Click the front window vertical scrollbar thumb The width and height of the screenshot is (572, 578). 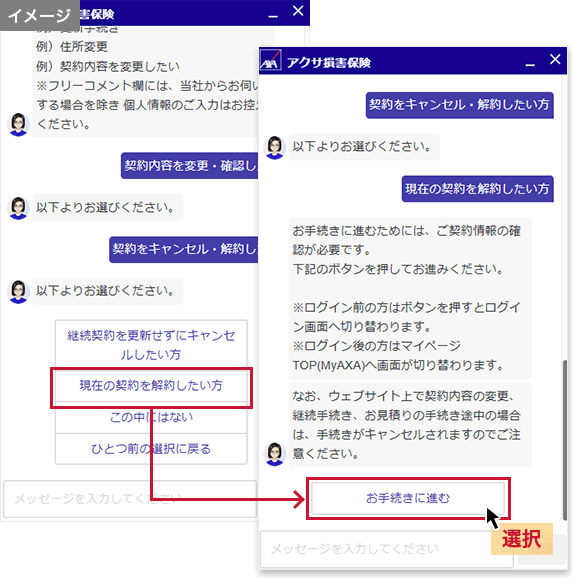point(565,440)
